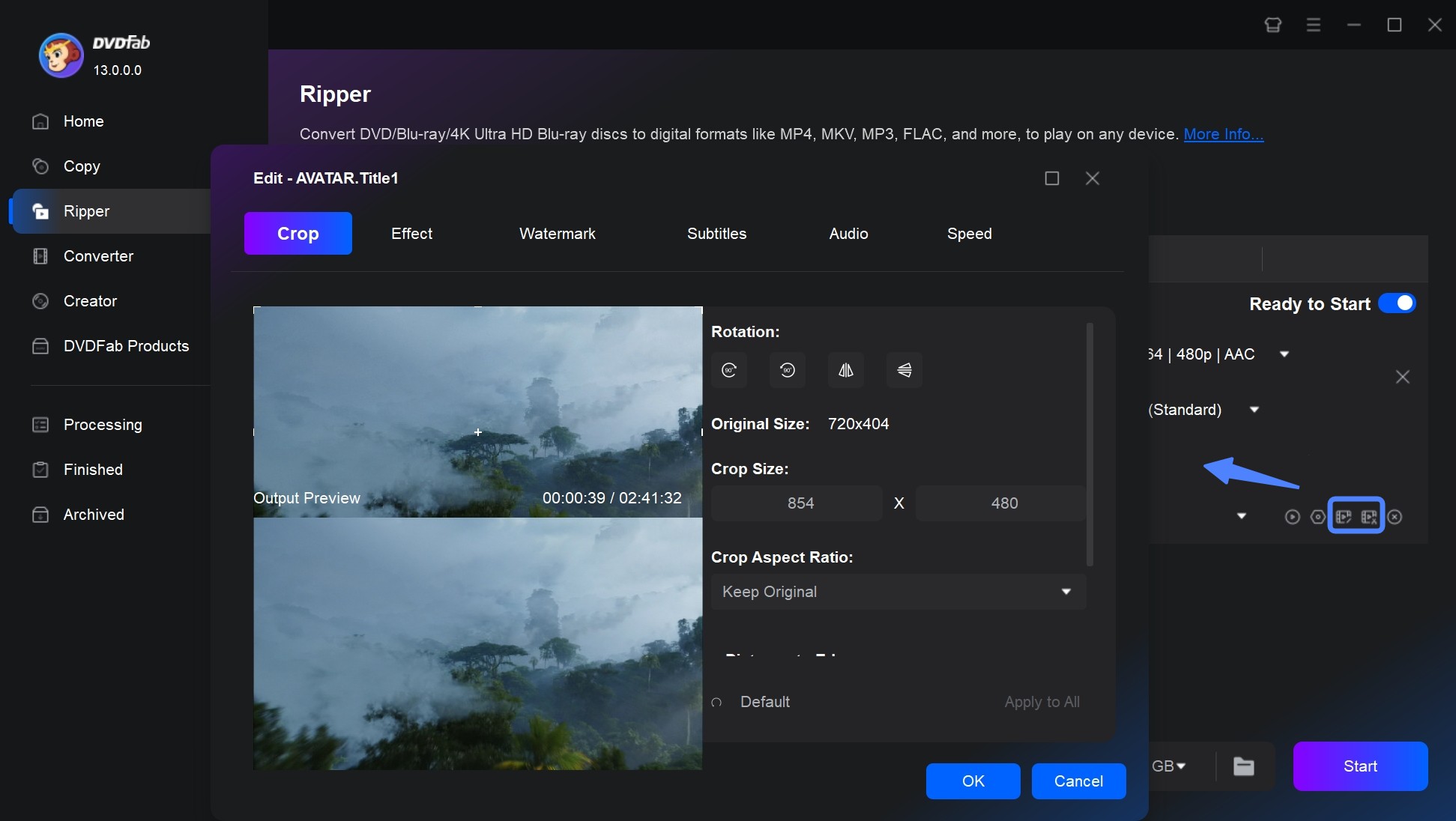Click the settings gear icon on right
The width and height of the screenshot is (1456, 821).
[1319, 516]
